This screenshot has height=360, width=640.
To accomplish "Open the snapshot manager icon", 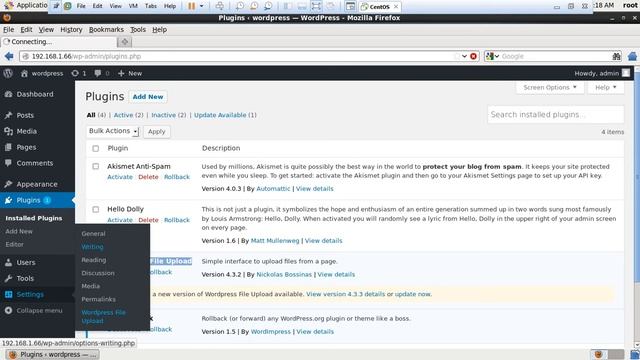I will (268, 6).
